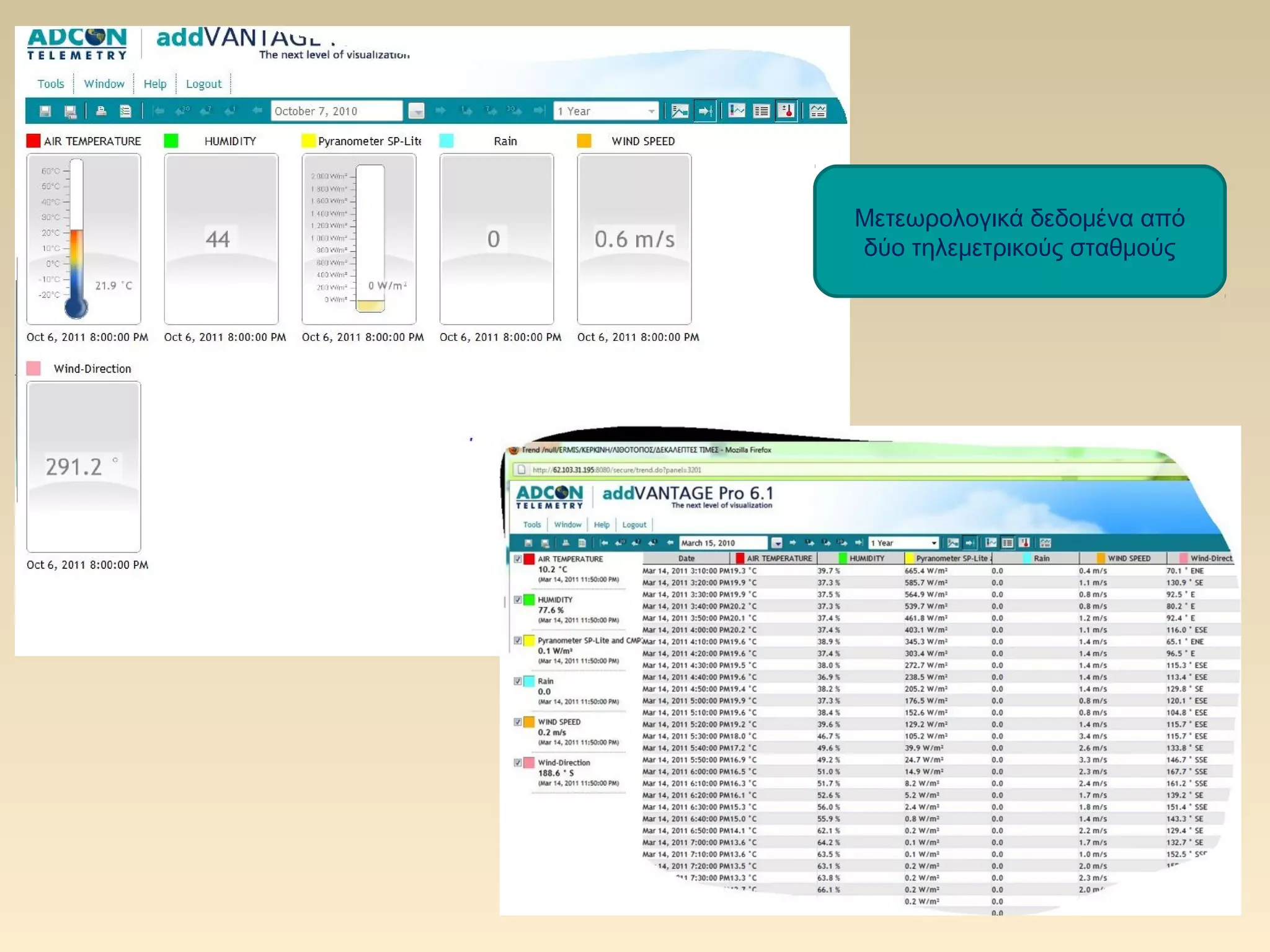The image size is (1270, 952).
Task: Click the save icon in the top toolbar
Action: pos(45,111)
